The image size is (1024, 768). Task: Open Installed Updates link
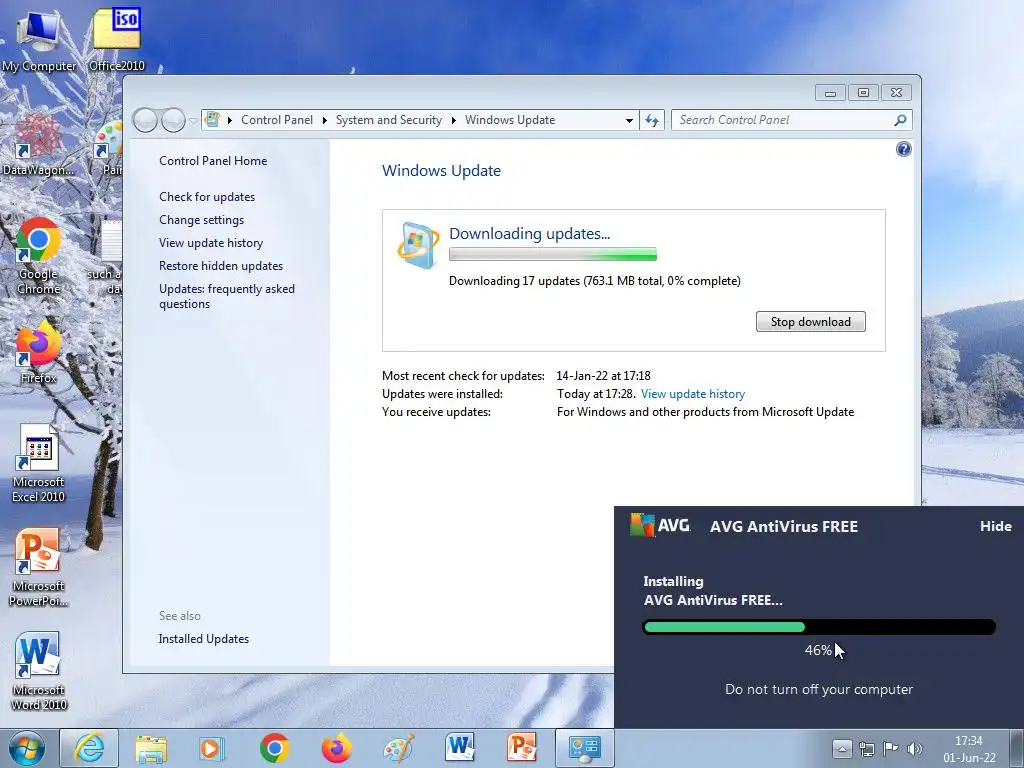(x=203, y=639)
